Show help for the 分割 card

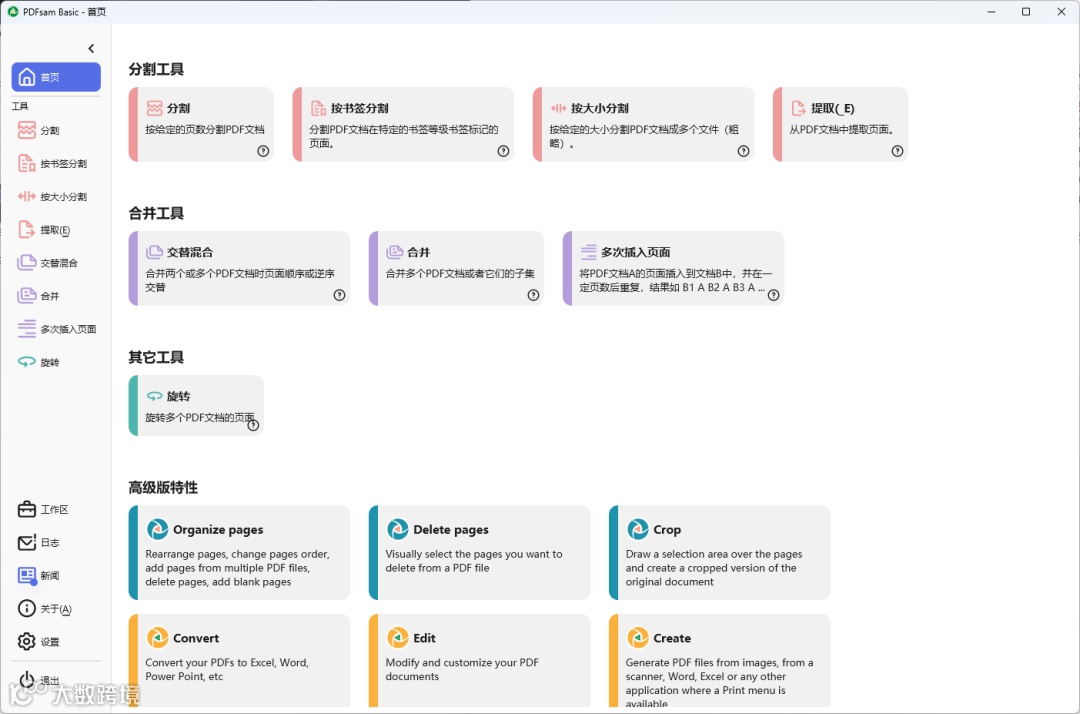[x=263, y=151]
